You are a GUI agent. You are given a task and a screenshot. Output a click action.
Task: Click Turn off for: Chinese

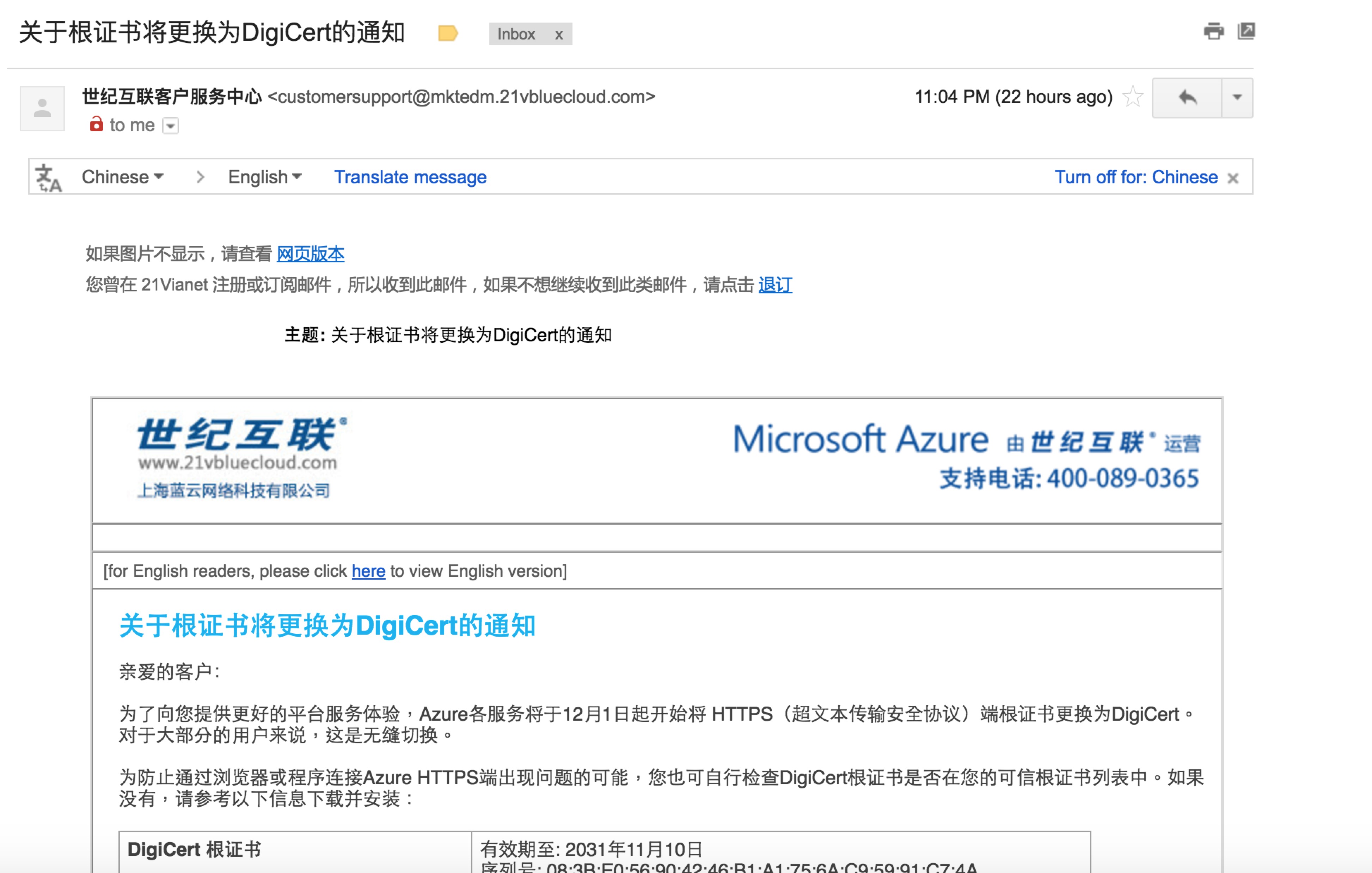[1135, 177]
